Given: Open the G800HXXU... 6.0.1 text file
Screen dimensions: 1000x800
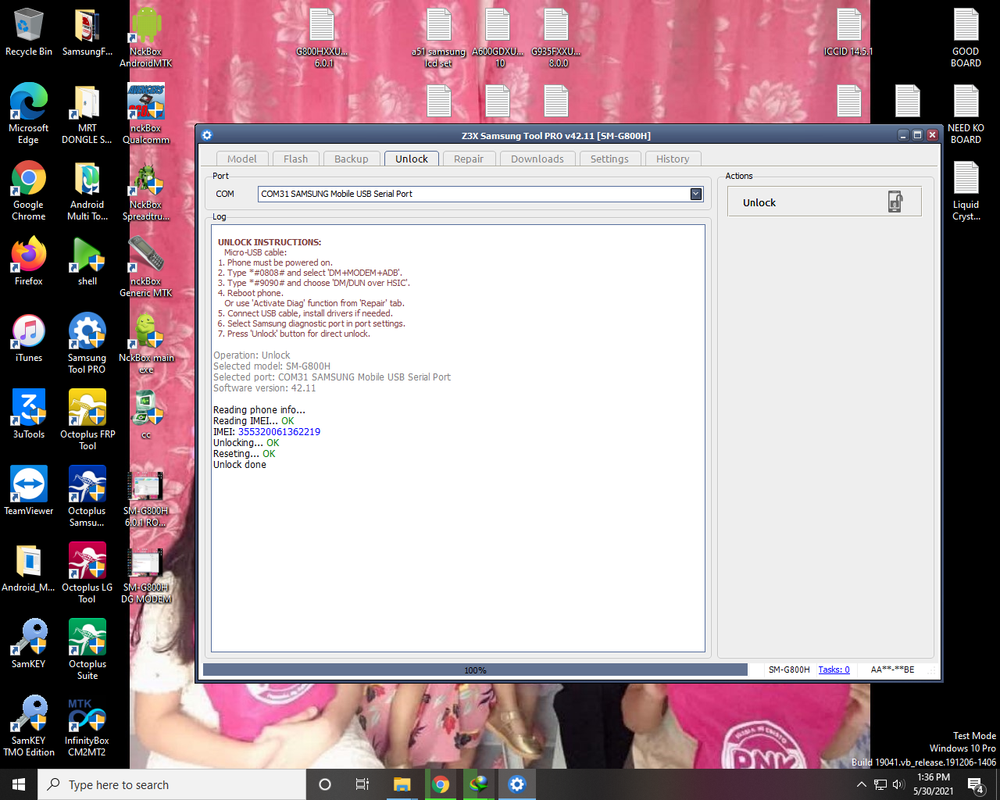Looking at the screenshot, I should pos(322,37).
